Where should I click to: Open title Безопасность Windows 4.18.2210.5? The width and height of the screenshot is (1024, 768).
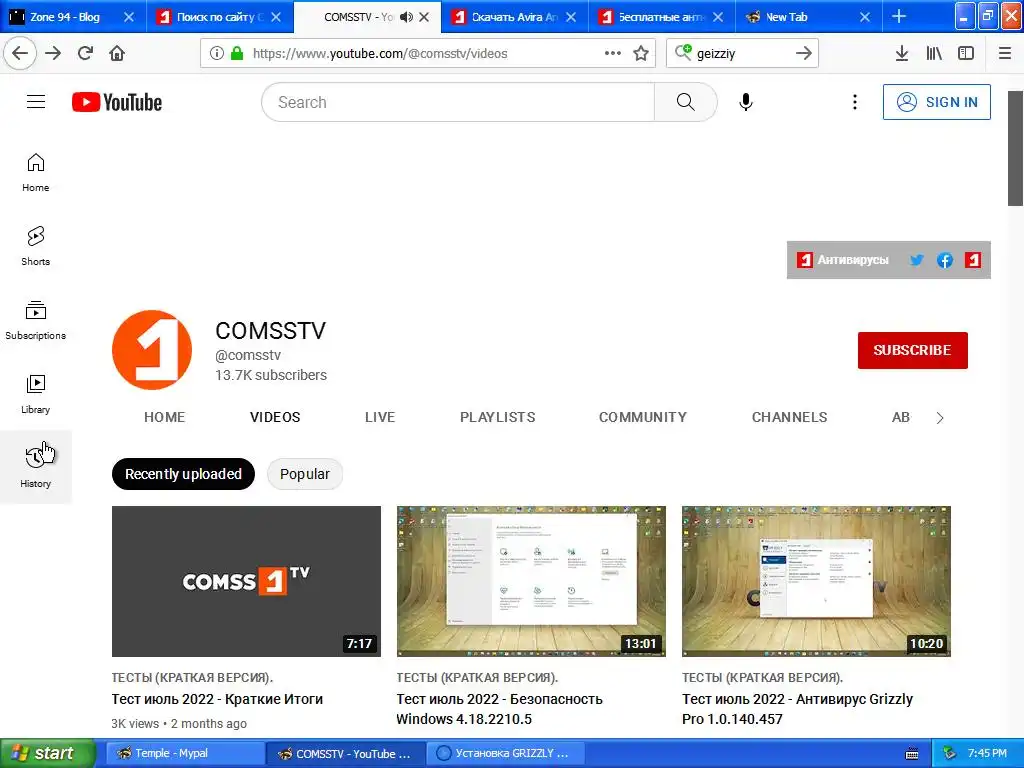499,709
